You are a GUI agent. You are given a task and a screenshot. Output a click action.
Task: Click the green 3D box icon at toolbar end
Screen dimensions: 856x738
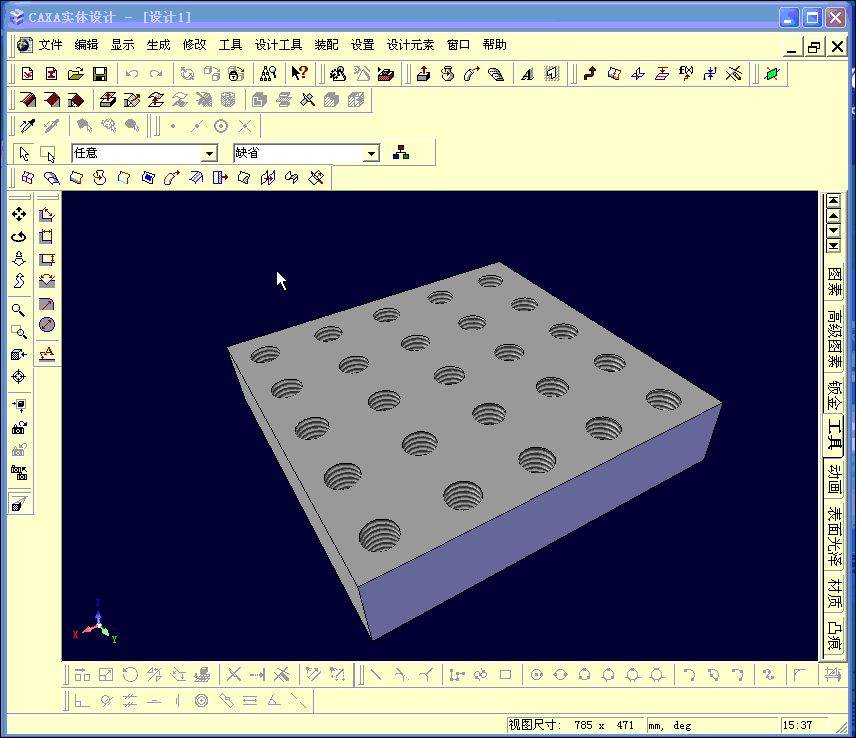tap(772, 74)
